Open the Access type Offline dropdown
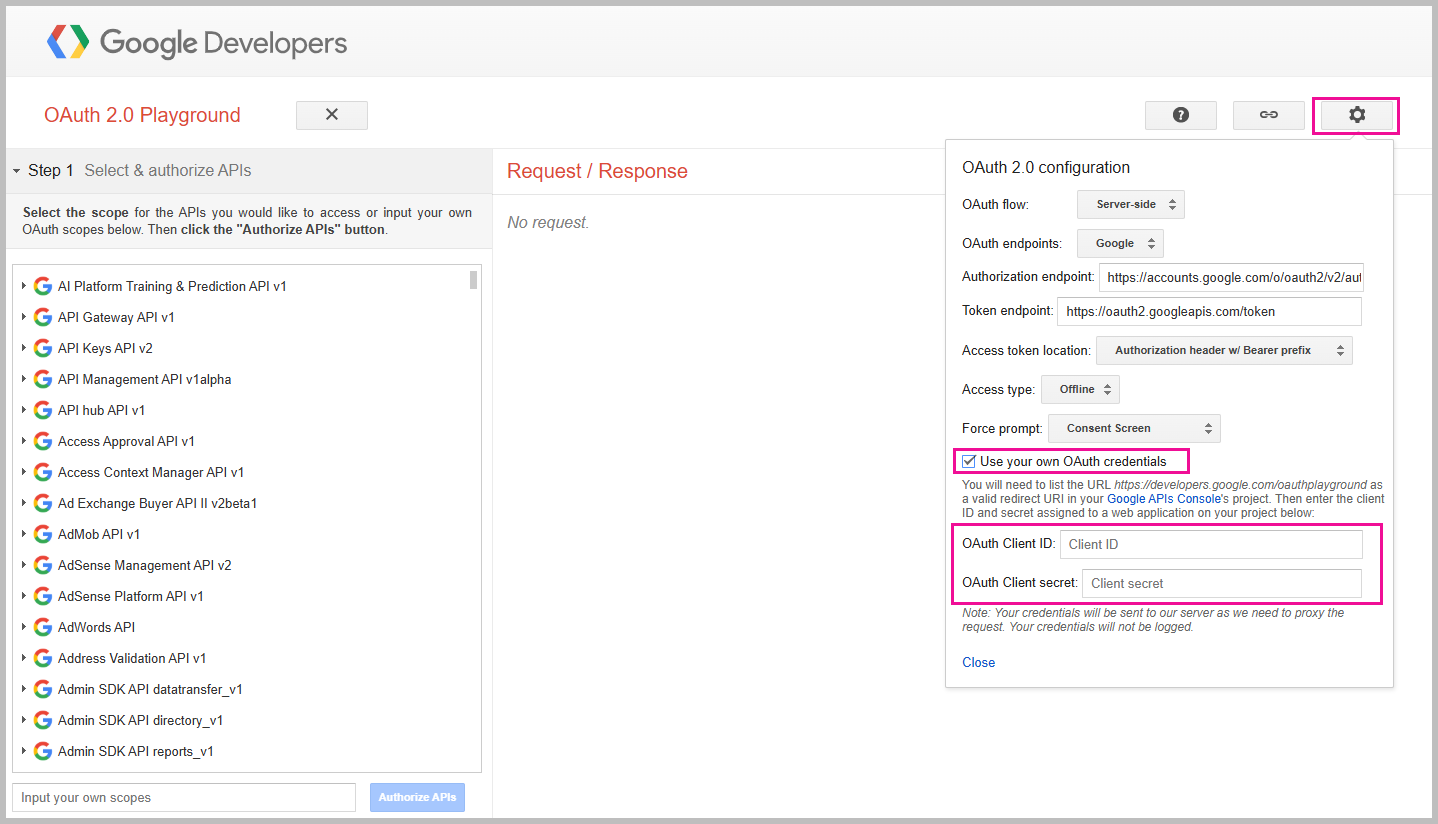Image resolution: width=1438 pixels, height=824 pixels. point(1080,389)
